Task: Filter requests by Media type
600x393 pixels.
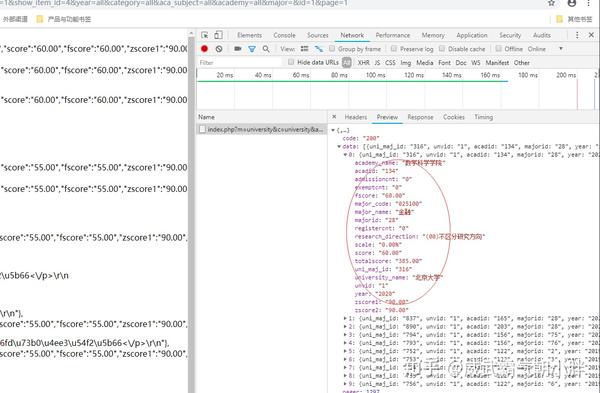Action: pos(424,62)
